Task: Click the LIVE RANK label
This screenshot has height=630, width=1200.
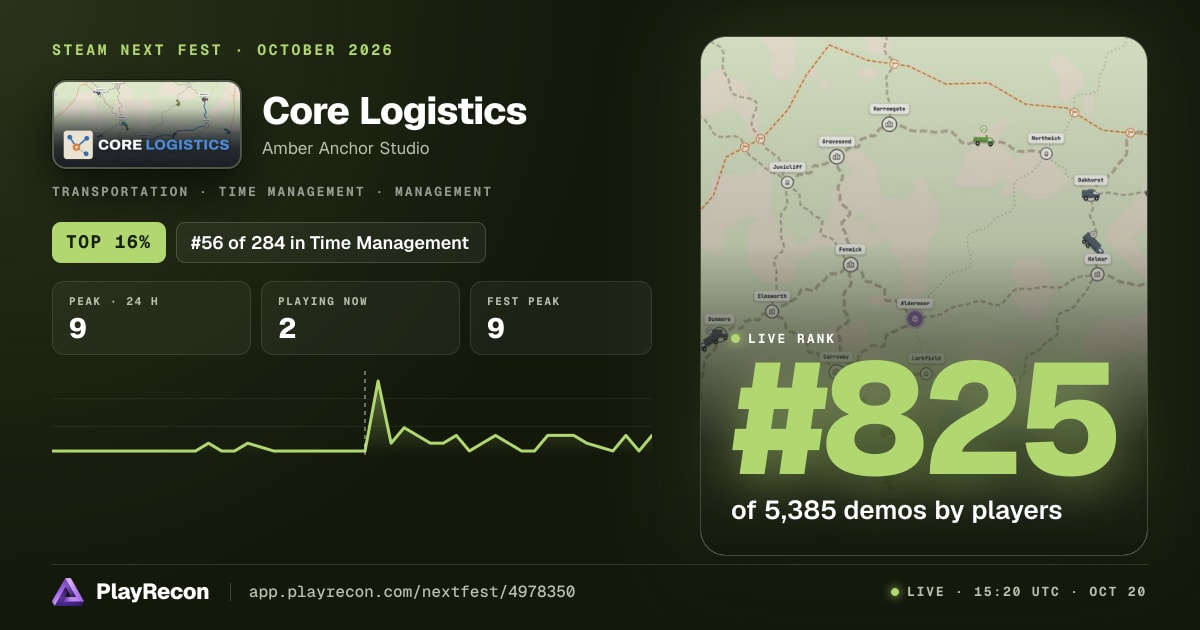Action: coord(791,339)
